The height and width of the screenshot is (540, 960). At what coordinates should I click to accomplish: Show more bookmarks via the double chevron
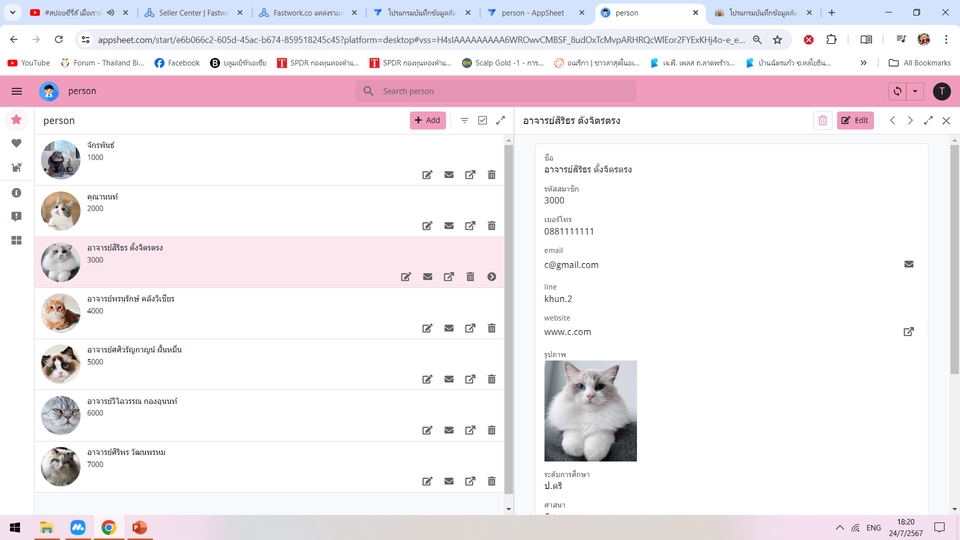pyautogui.click(x=863, y=62)
